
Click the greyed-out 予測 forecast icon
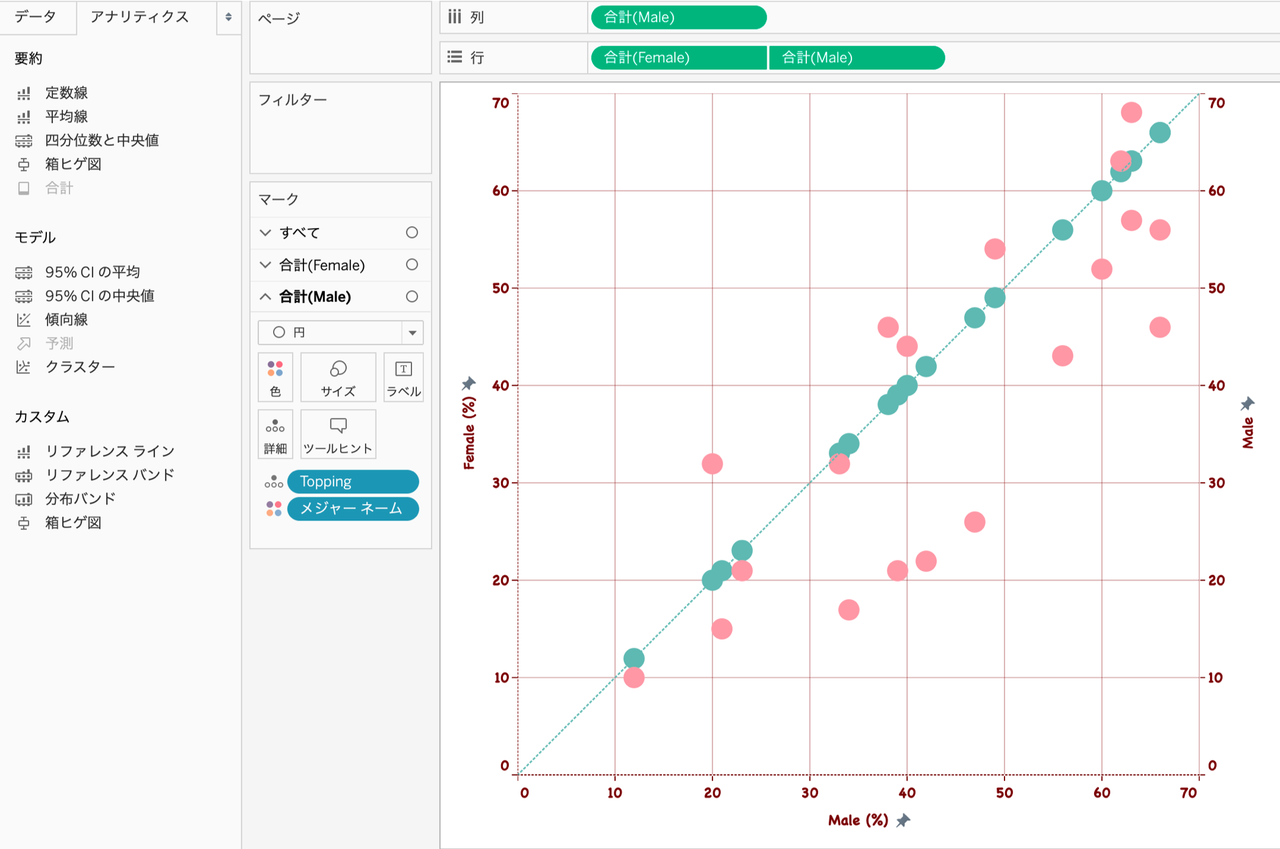click(24, 344)
